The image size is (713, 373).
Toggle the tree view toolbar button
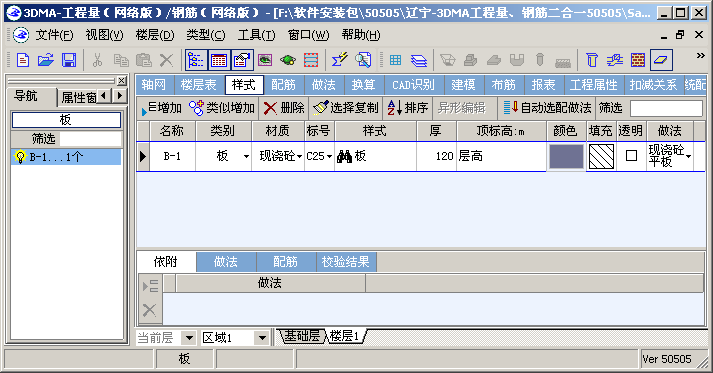(196, 60)
